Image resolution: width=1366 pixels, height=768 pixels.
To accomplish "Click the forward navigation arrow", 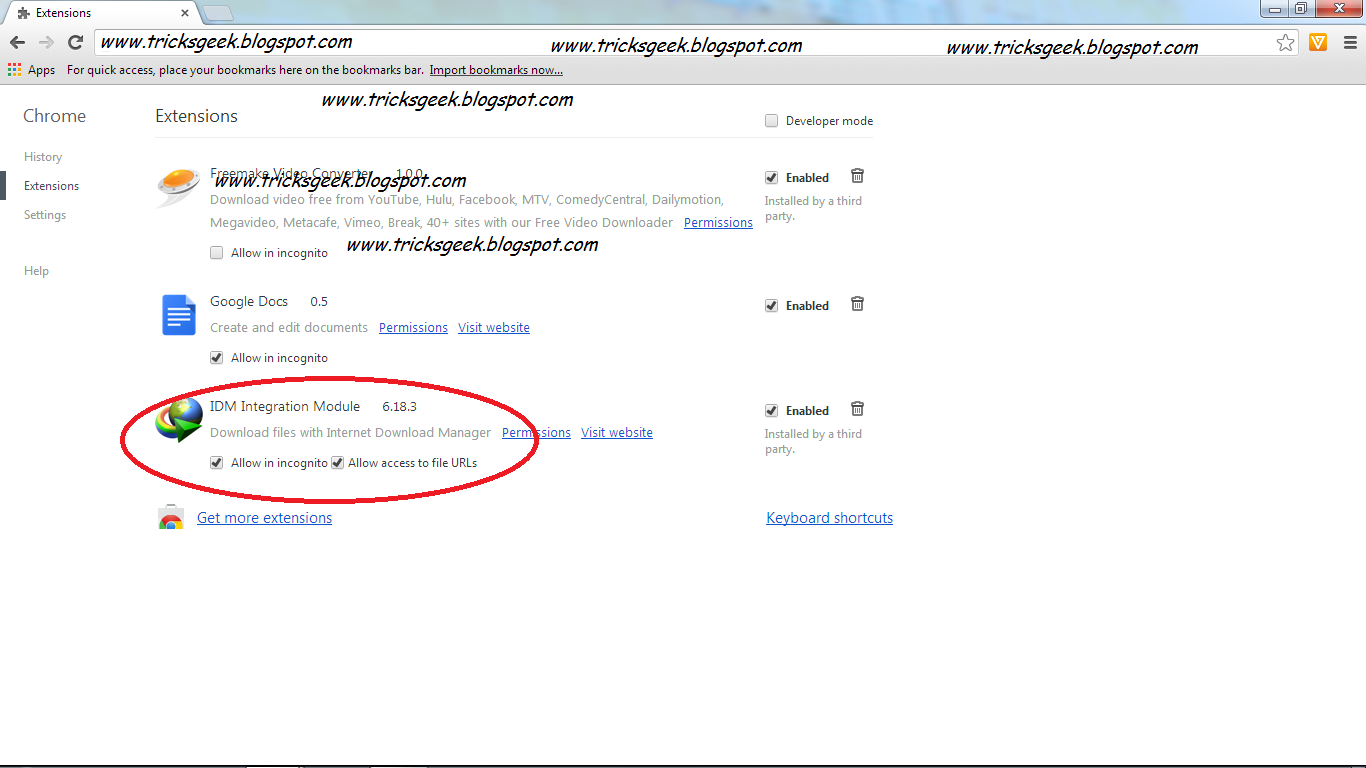I will [46, 42].
